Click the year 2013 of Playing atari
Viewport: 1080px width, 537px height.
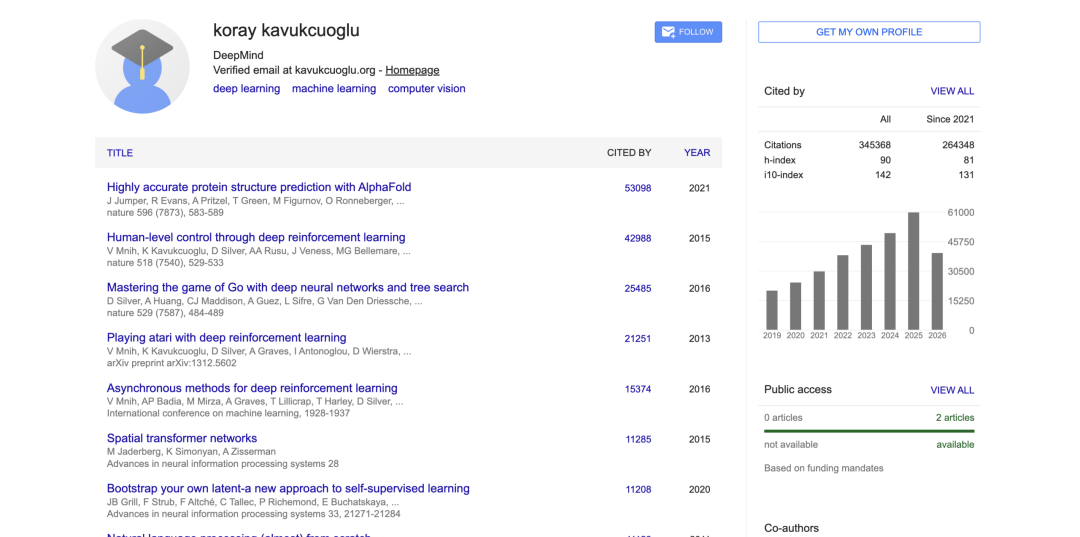tap(699, 339)
